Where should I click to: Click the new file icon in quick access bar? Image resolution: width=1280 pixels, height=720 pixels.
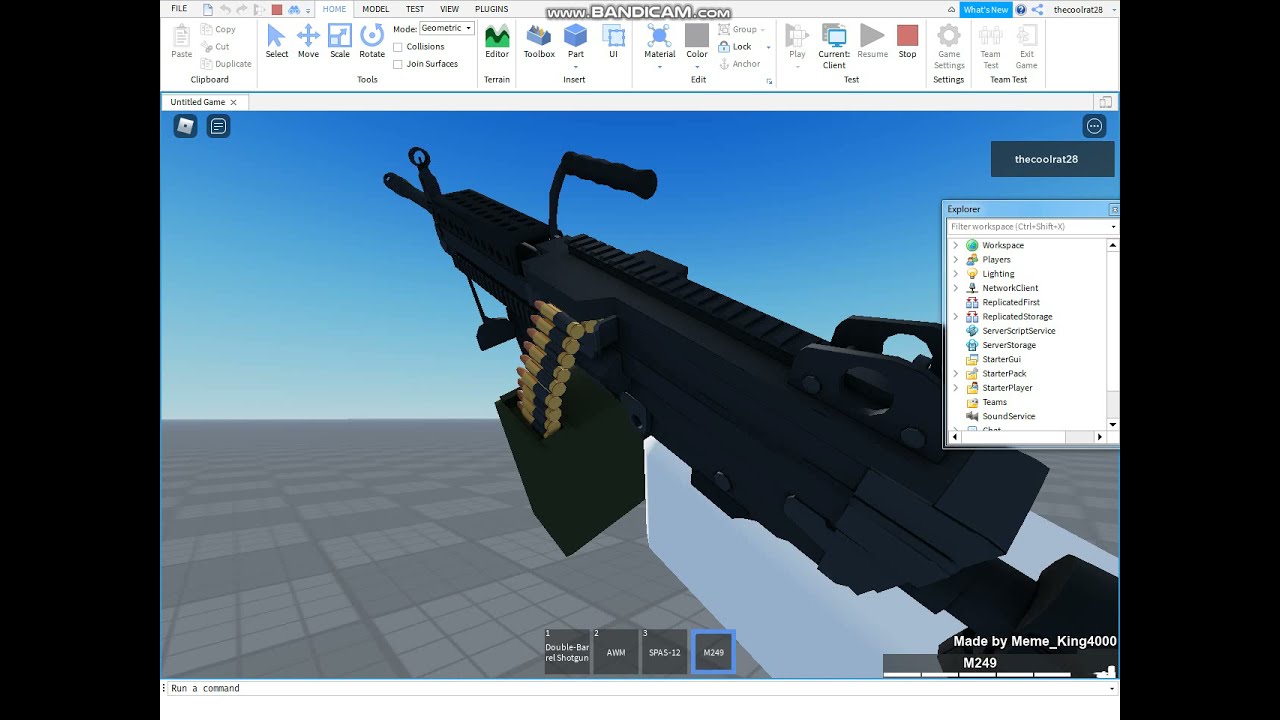pyautogui.click(x=208, y=9)
